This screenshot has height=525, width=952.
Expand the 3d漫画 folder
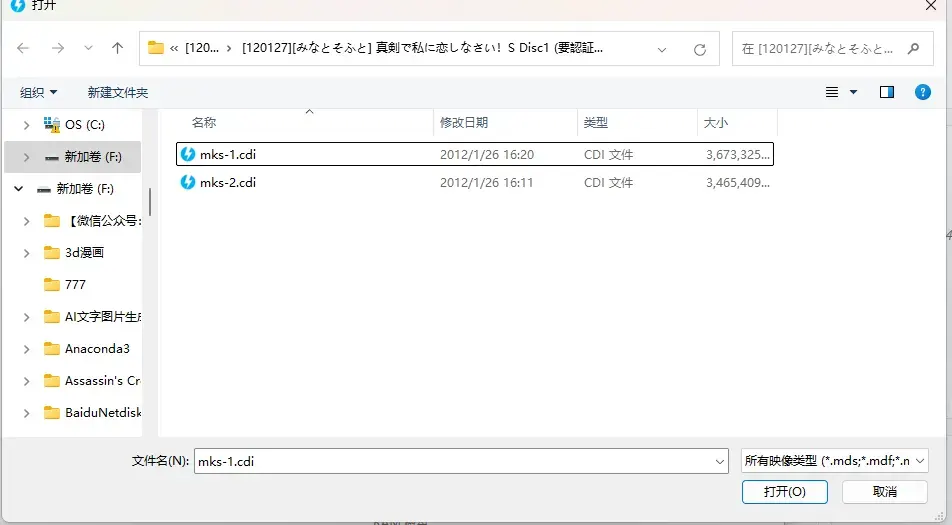[x=26, y=253]
